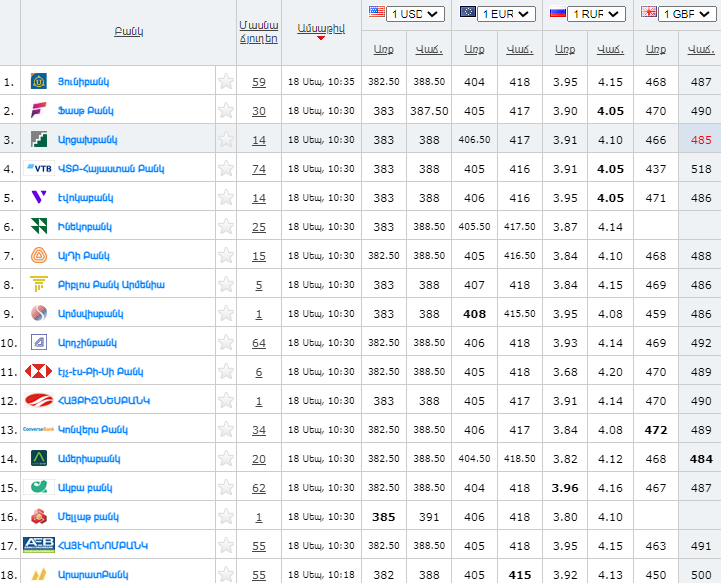This screenshot has height=583, width=721.
Task: Open the row 8 bank name link
Action: (111, 285)
